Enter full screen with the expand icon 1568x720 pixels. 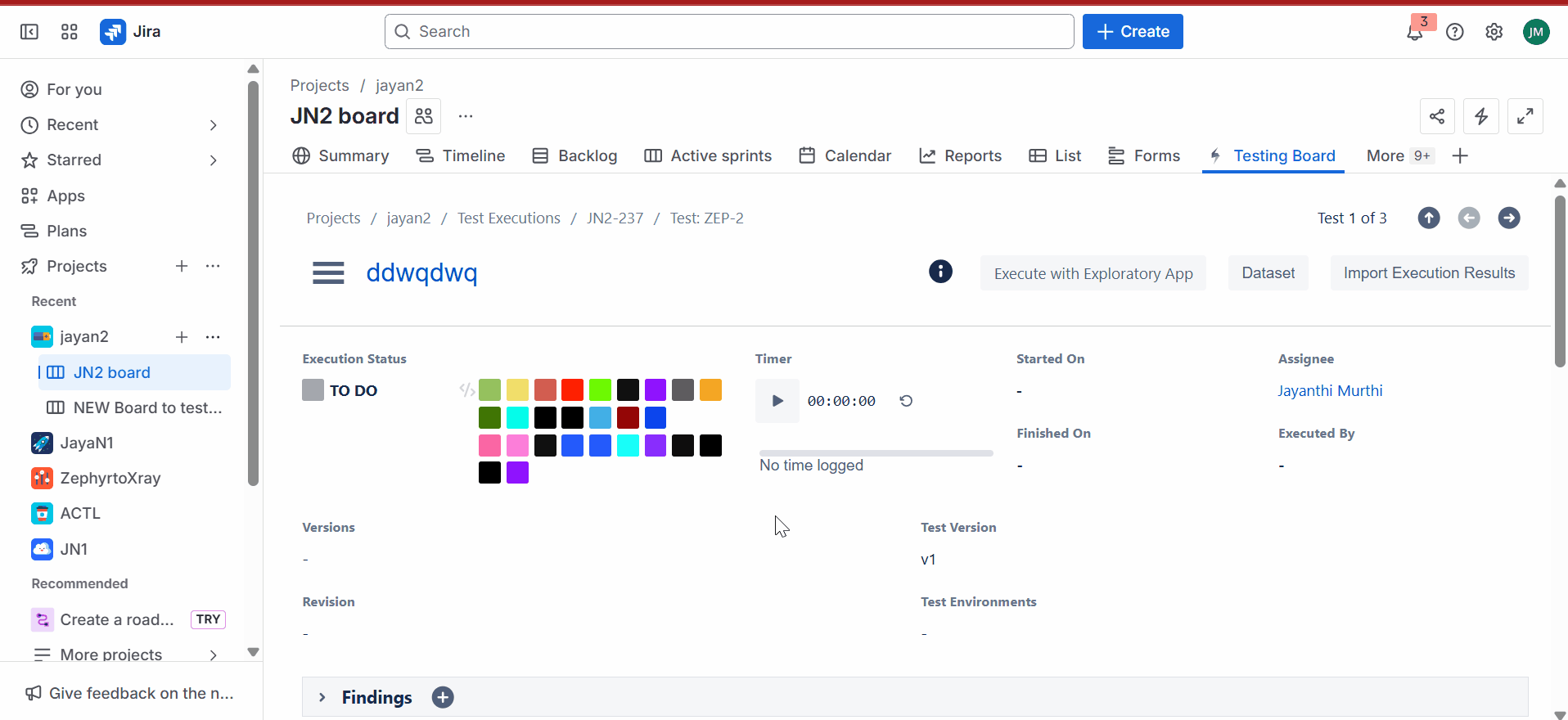1525,116
